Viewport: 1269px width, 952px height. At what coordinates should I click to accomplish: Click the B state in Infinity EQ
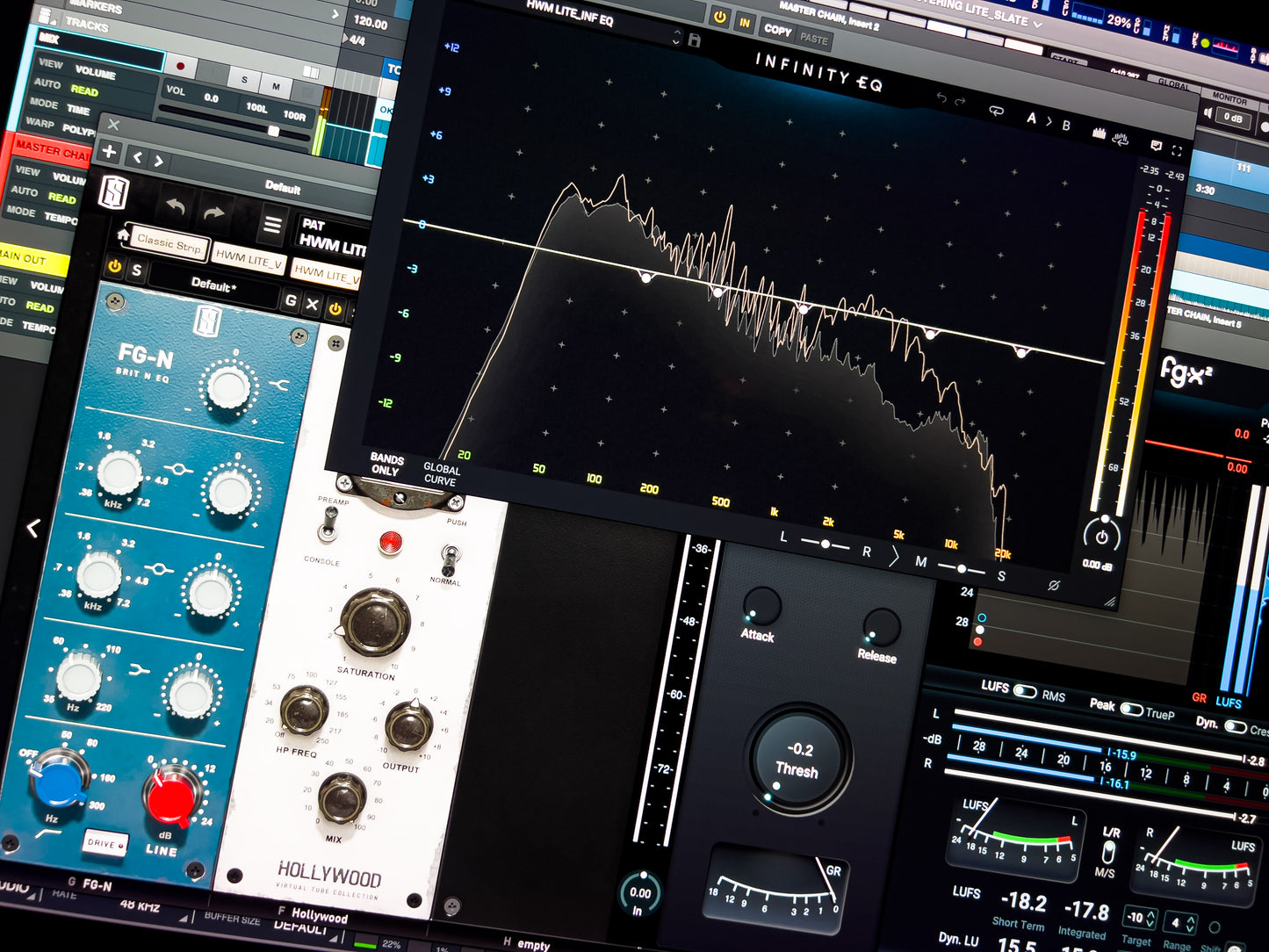point(1066,125)
